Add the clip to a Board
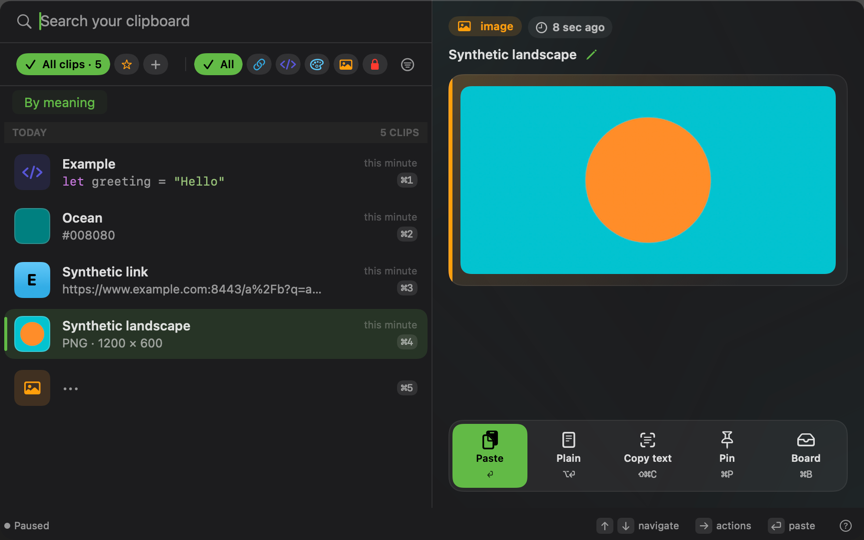The width and height of the screenshot is (864, 540). click(806, 456)
